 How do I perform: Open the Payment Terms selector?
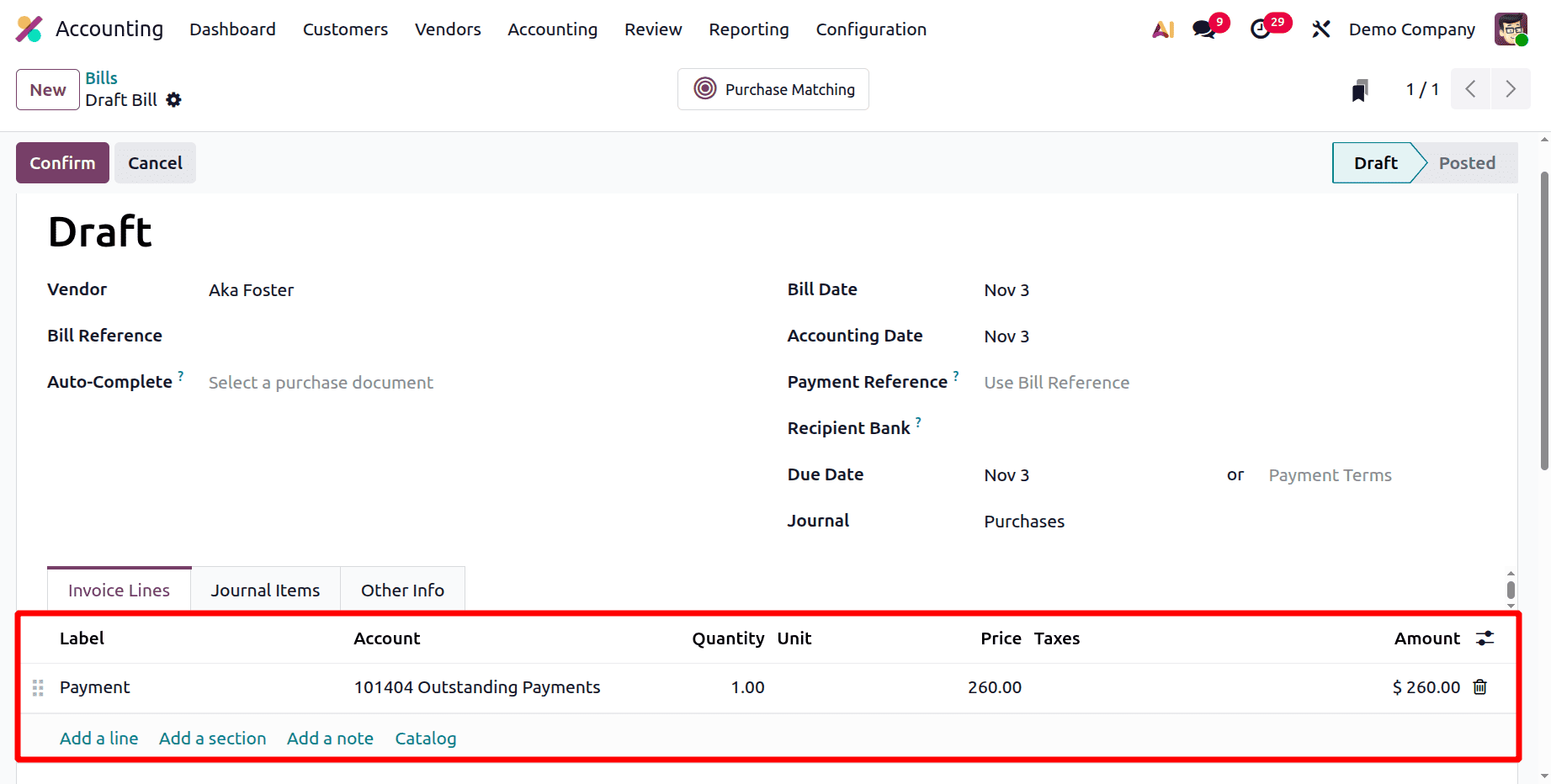pyautogui.click(x=1330, y=474)
